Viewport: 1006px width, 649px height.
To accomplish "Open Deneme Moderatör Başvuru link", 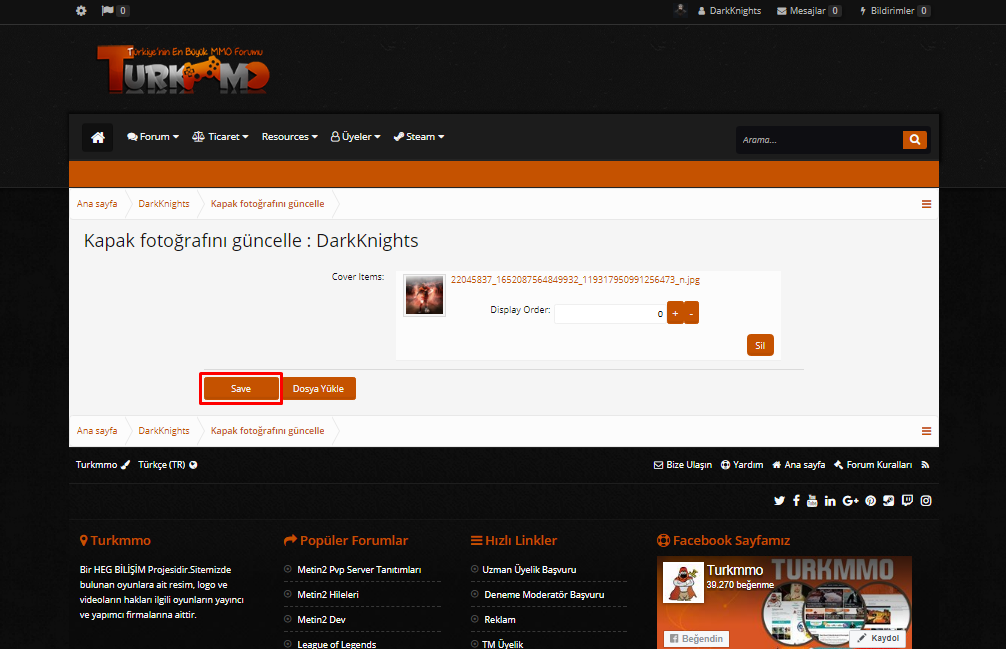I will [544, 594].
